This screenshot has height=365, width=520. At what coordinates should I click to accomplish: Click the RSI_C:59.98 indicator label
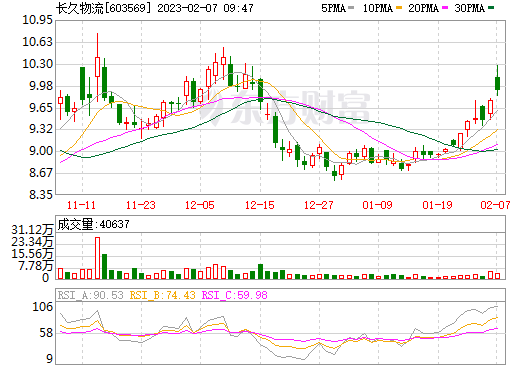(x=235, y=295)
